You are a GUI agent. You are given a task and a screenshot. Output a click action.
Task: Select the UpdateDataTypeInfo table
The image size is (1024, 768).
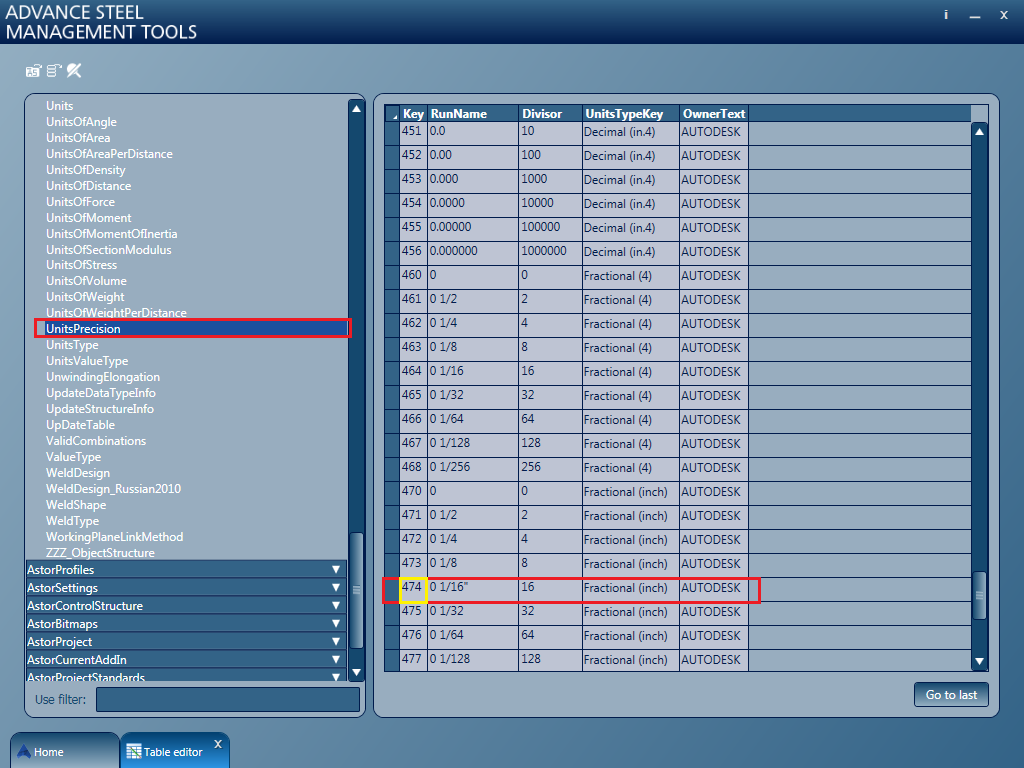(101, 392)
